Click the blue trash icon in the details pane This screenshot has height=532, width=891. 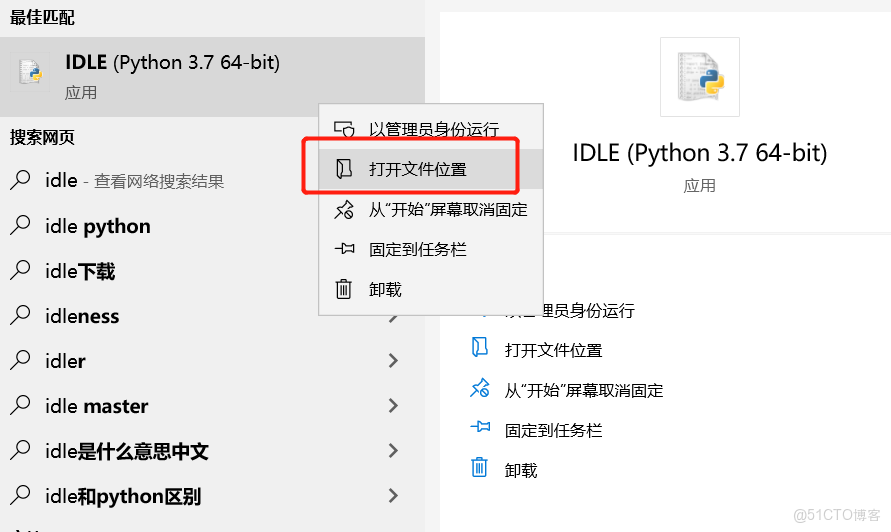click(x=479, y=467)
